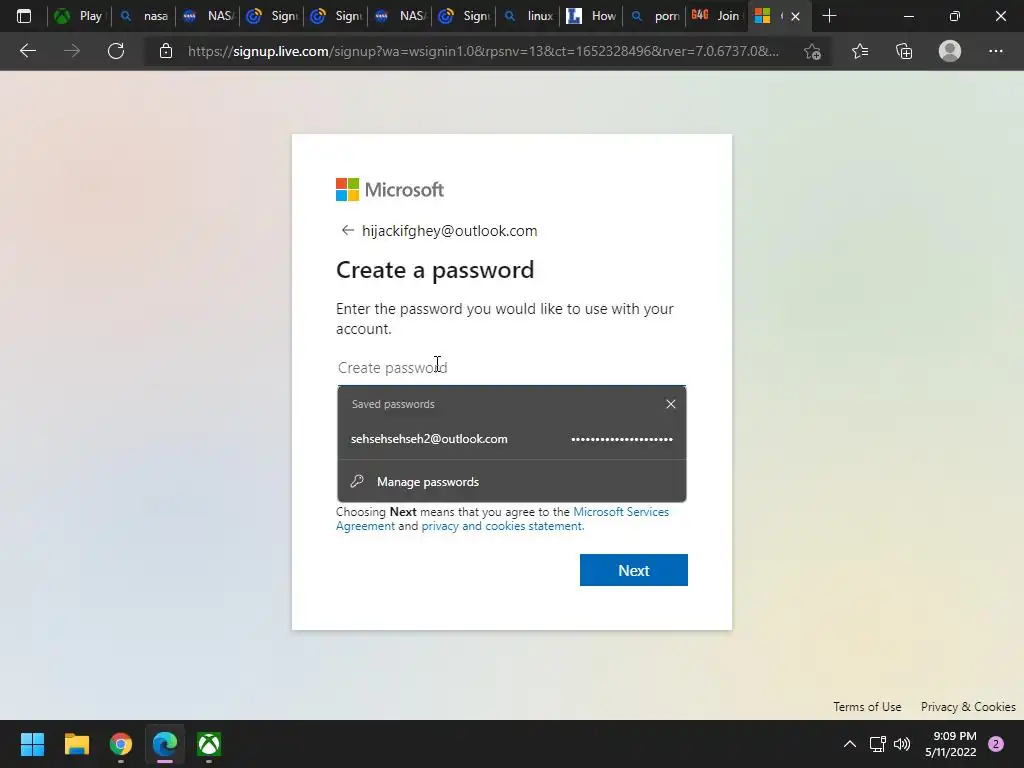The image size is (1024, 768).
Task: Open the Collections icon
Action: tap(904, 51)
